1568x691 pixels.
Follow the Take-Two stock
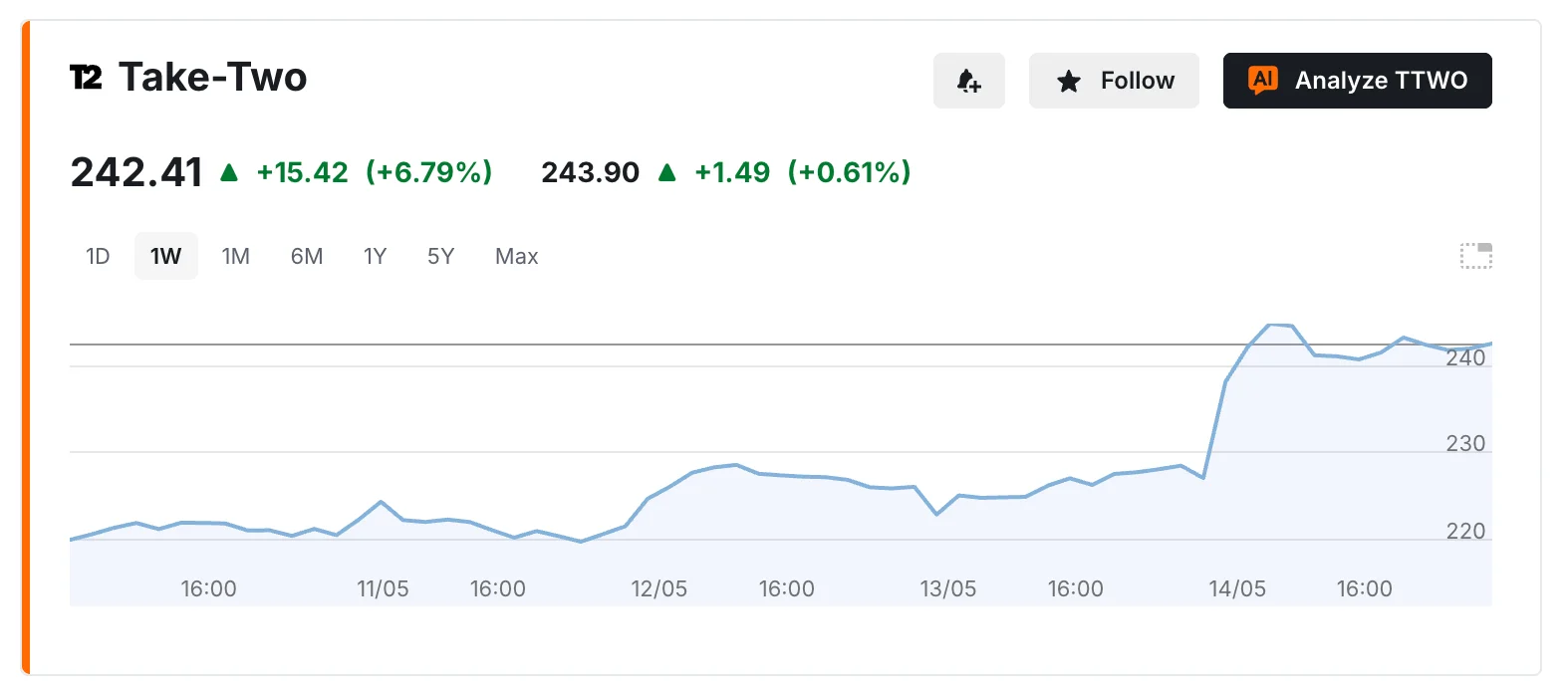tap(1114, 81)
